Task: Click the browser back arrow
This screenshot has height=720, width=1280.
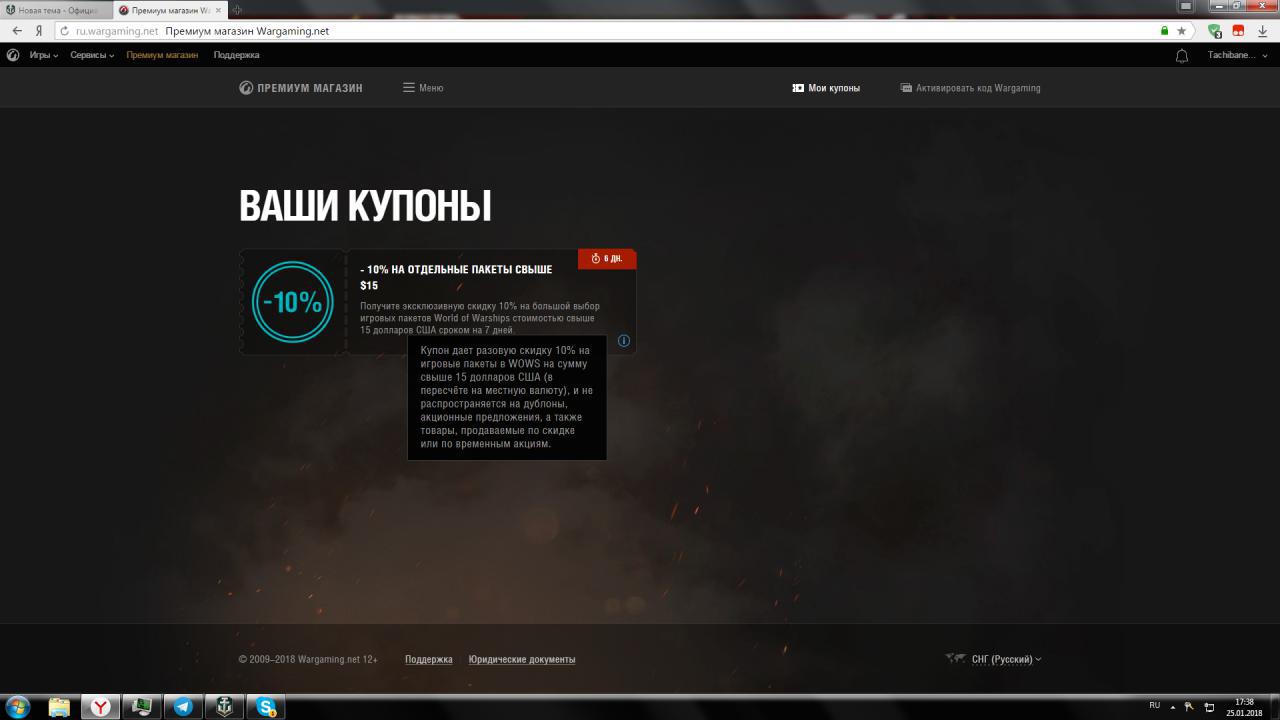Action: [x=17, y=31]
